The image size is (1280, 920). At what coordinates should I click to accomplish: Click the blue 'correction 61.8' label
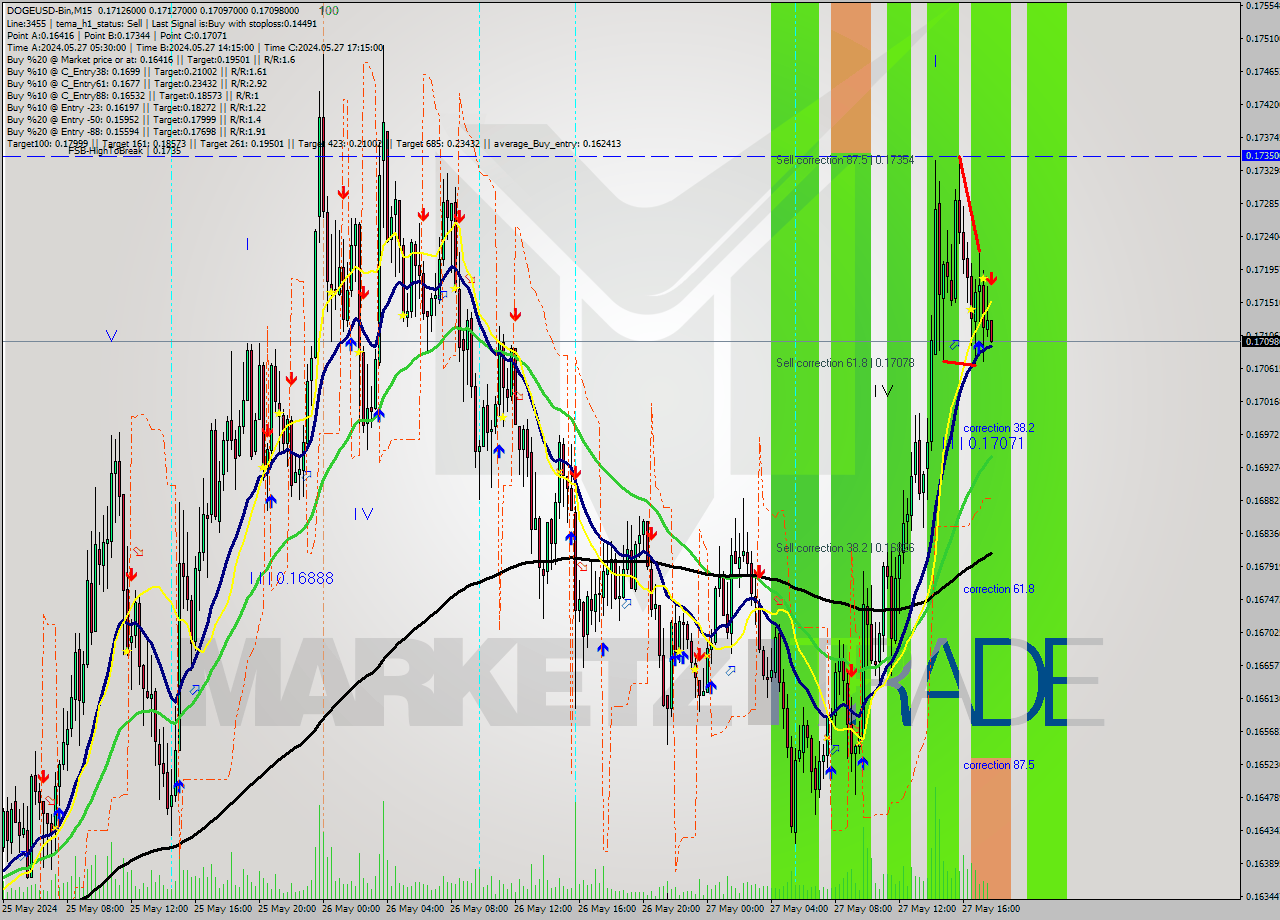click(x=998, y=589)
